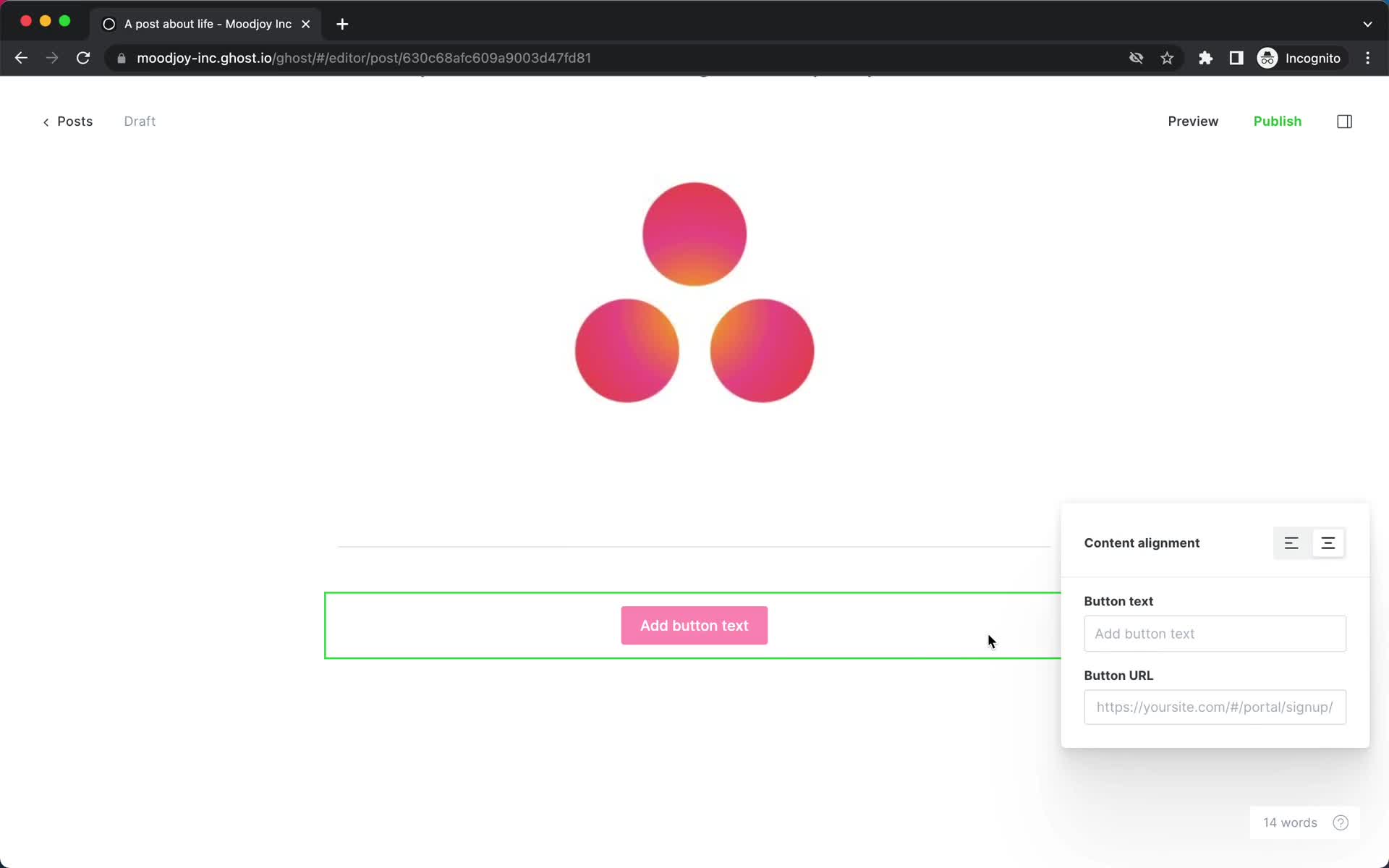Click the Preview button in toolbar
Screen dimensions: 1389x868
tap(1192, 121)
